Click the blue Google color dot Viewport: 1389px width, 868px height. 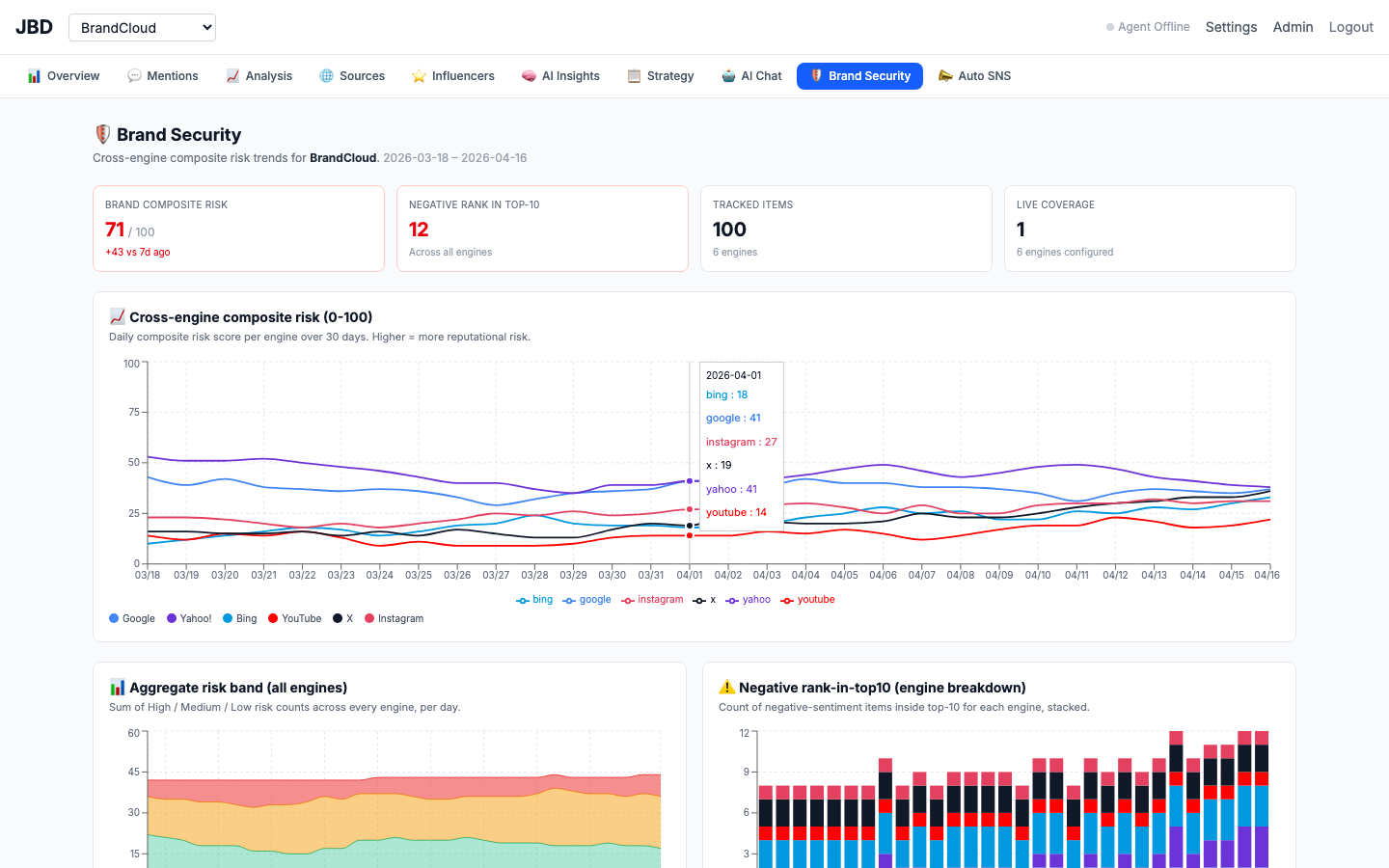coord(114,618)
